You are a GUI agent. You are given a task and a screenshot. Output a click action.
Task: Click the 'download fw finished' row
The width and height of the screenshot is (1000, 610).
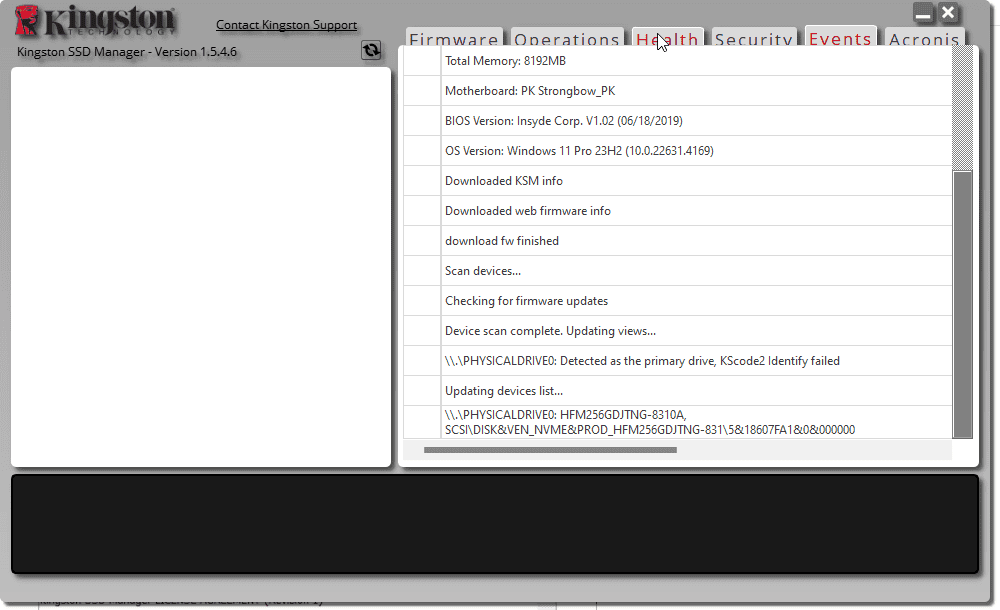(x=678, y=241)
